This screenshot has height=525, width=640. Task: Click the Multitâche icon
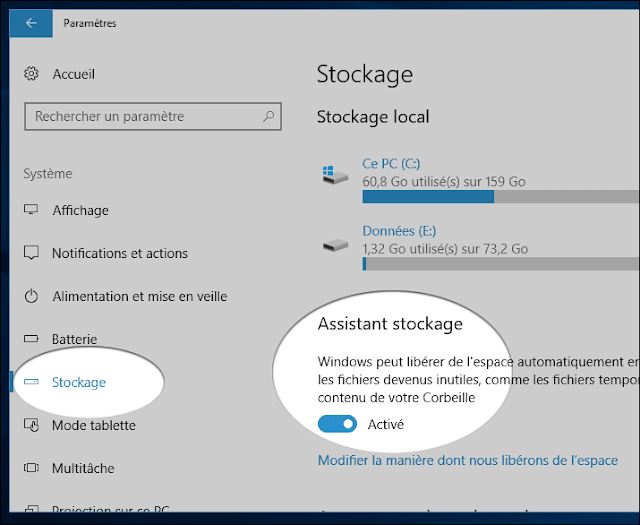(31, 468)
